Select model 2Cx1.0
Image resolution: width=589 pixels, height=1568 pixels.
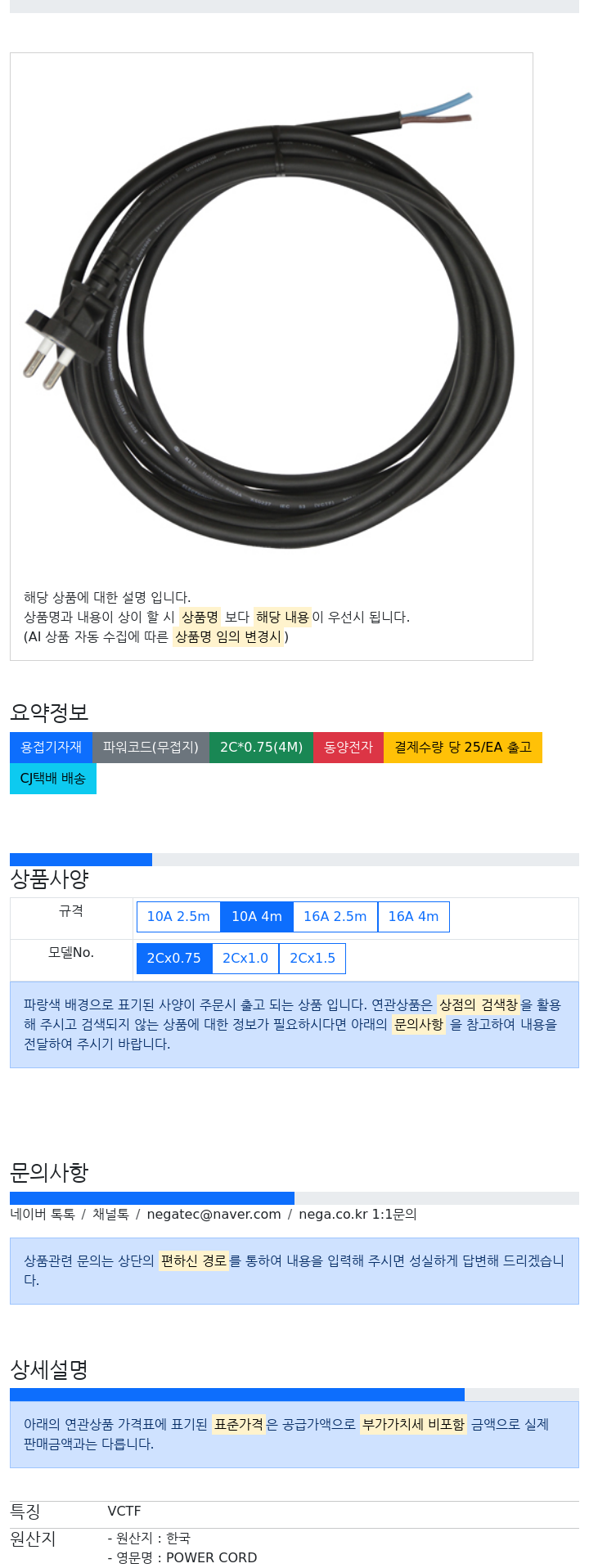pyautogui.click(x=245, y=959)
